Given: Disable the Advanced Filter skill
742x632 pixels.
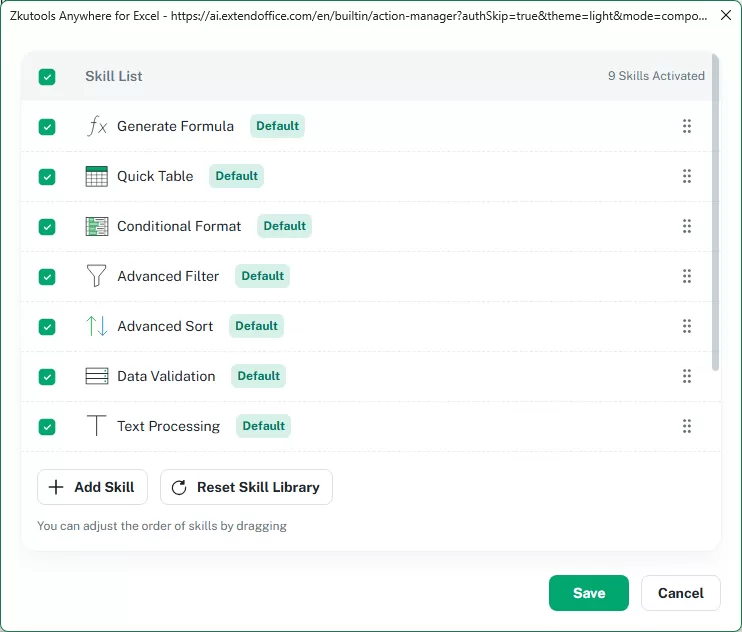Looking at the screenshot, I should coord(47,277).
